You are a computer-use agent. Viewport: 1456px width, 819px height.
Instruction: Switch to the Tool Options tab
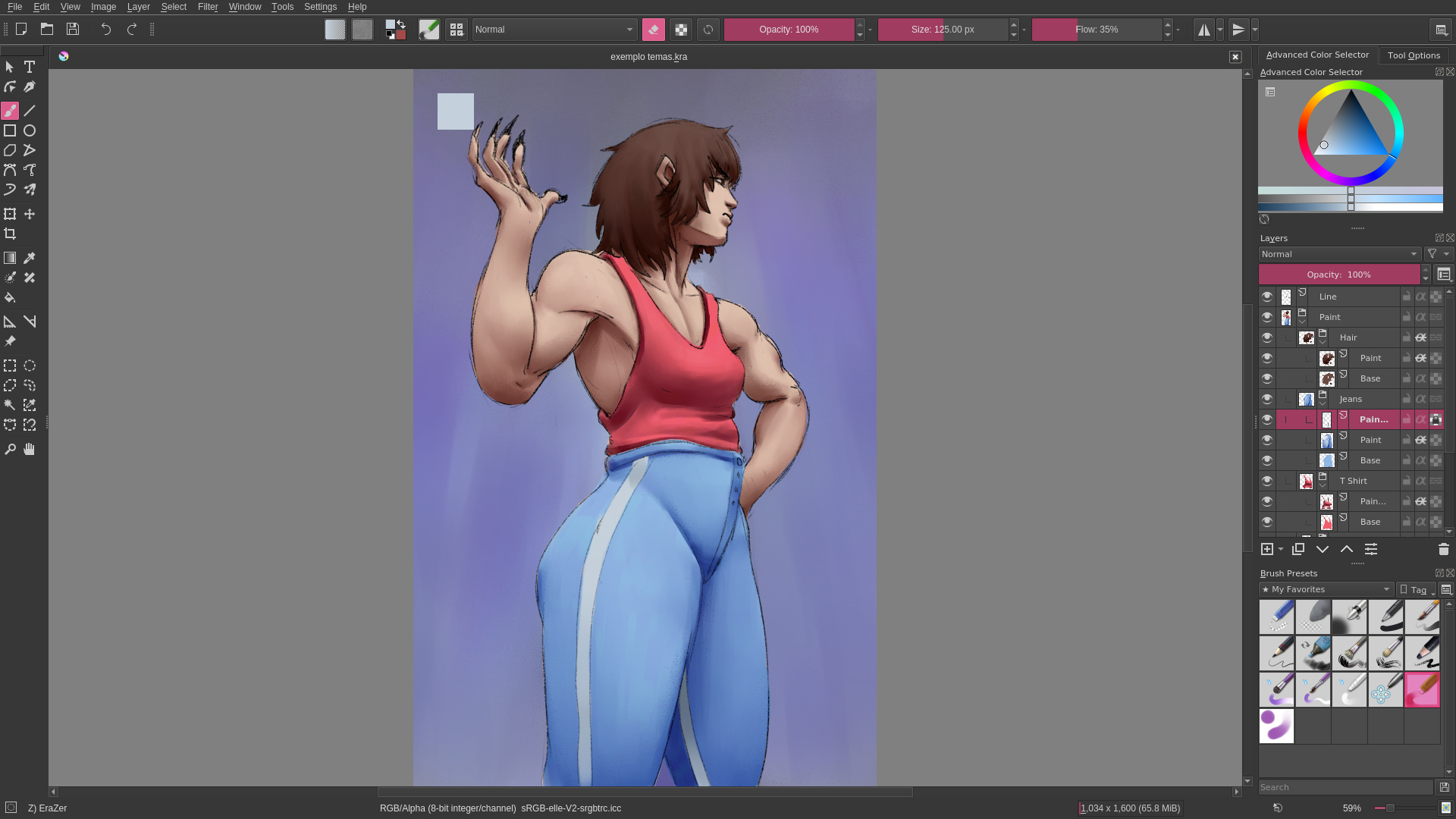(x=1414, y=55)
